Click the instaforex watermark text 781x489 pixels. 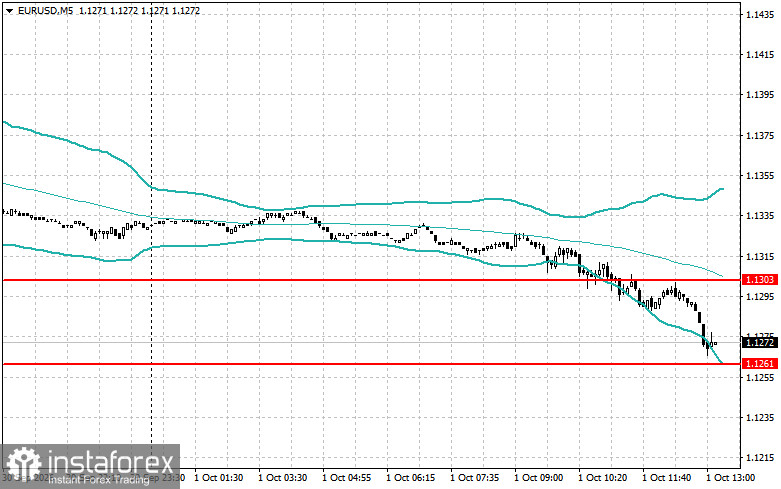(x=110, y=463)
